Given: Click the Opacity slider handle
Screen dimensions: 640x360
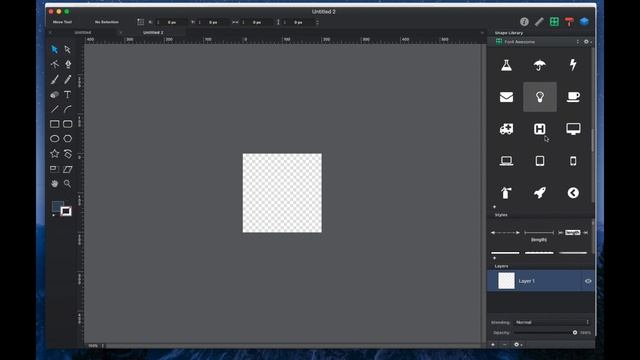Looking at the screenshot, I should 575,332.
